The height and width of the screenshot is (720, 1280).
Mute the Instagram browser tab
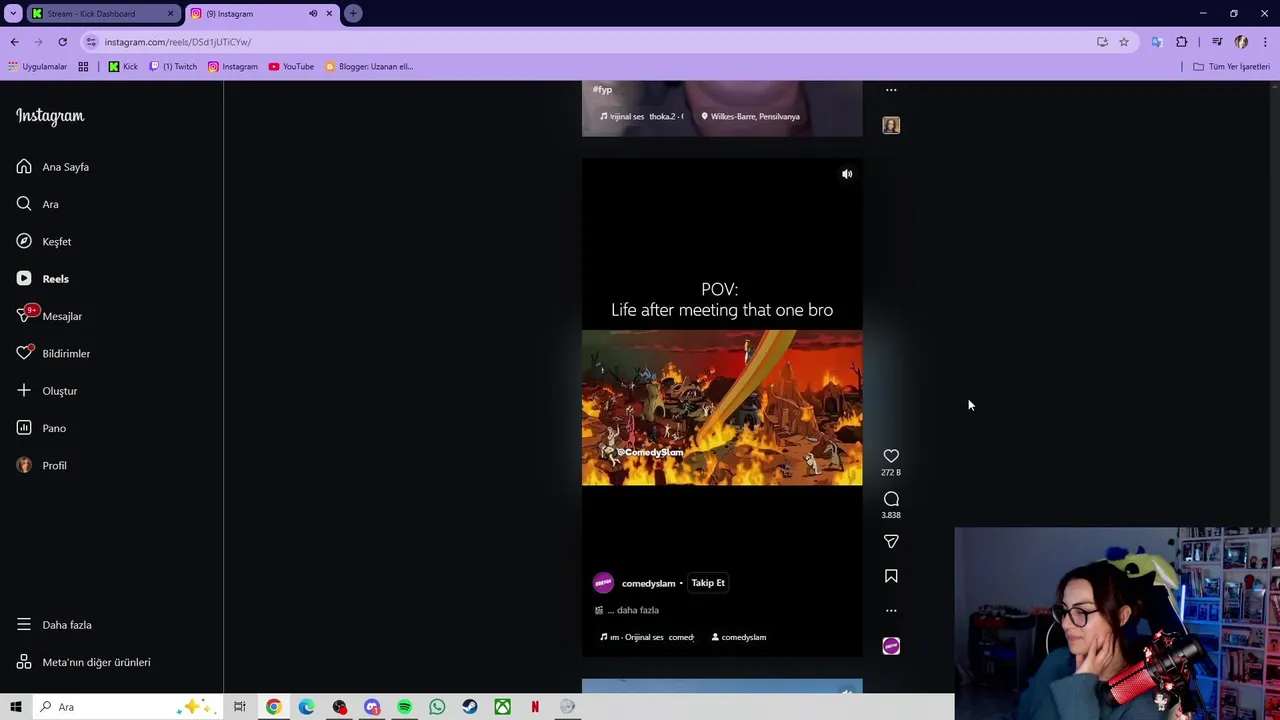pyautogui.click(x=313, y=14)
